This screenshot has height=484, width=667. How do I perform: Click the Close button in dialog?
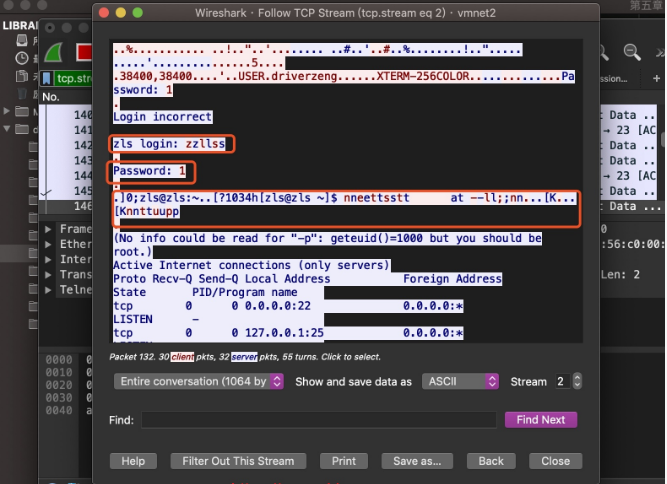click(556, 461)
